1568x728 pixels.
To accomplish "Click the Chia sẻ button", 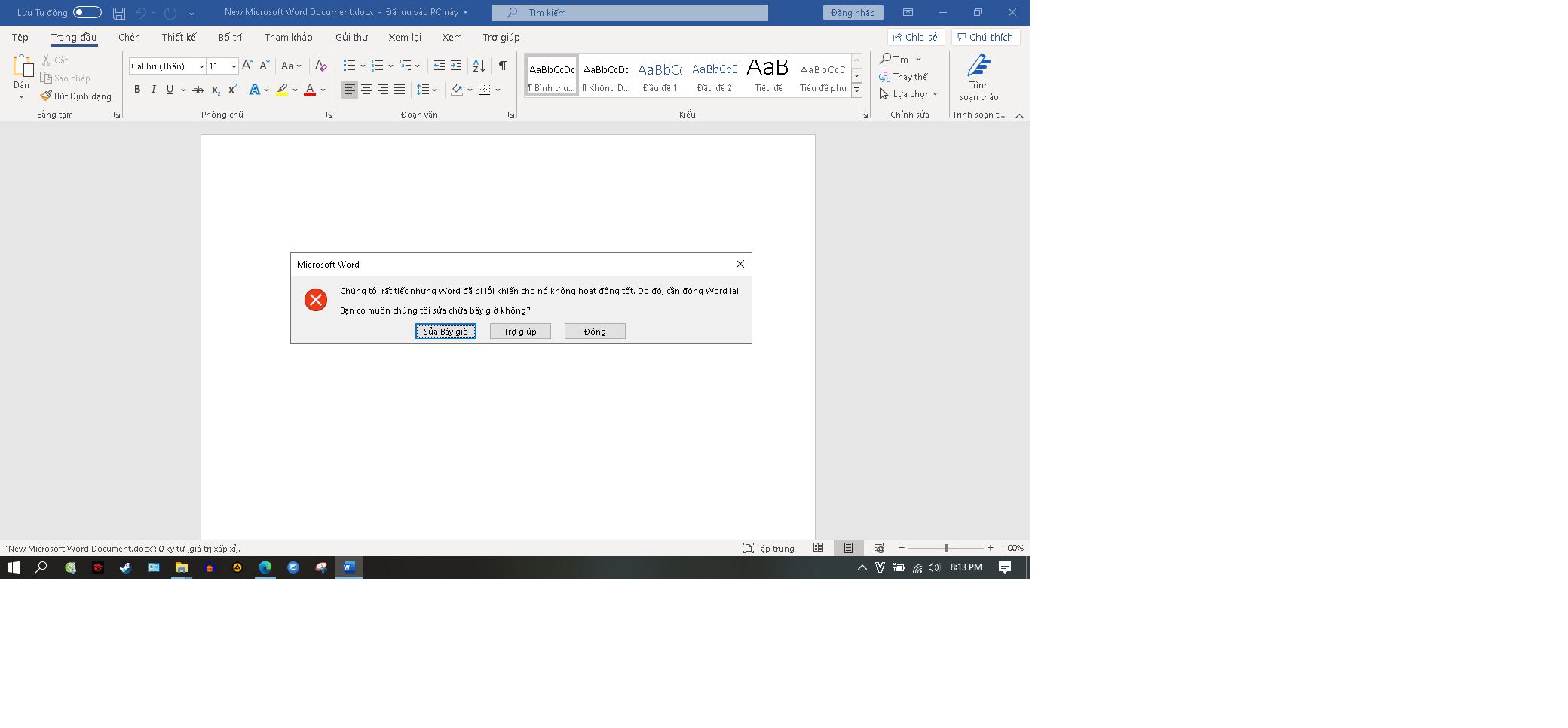I will (916, 37).
